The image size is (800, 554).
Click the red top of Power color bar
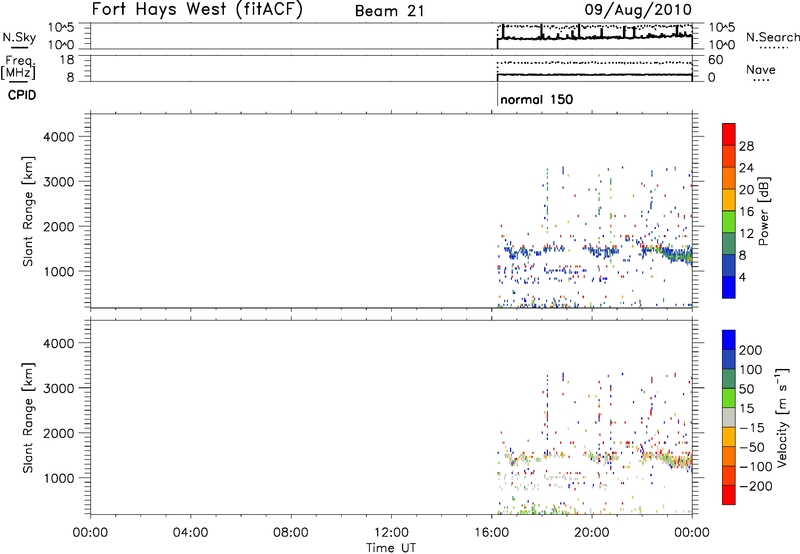pos(729,132)
